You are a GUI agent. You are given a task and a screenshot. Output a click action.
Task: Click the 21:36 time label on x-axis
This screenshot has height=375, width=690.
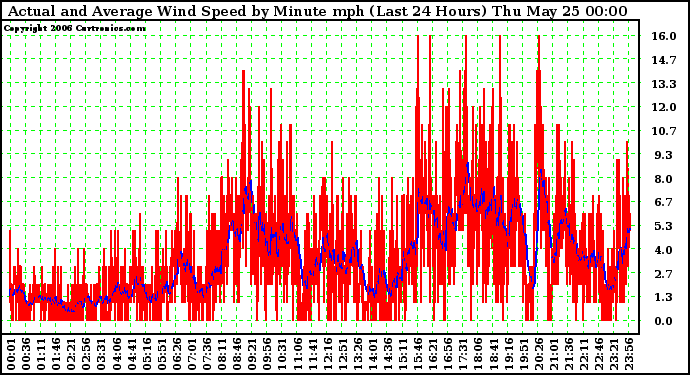coord(569,354)
